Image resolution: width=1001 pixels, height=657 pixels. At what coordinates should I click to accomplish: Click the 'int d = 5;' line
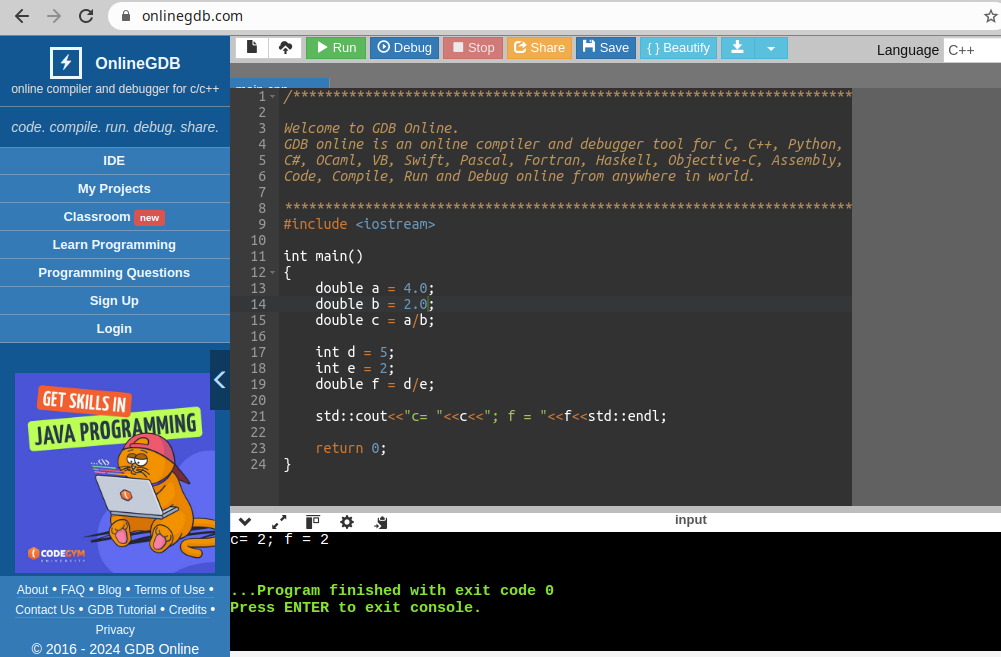point(355,352)
